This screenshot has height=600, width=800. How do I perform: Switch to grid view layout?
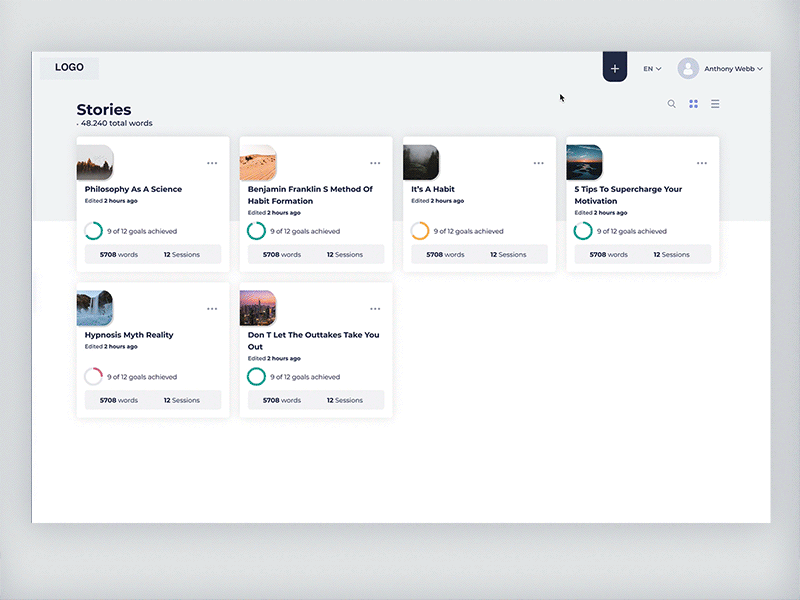click(693, 103)
